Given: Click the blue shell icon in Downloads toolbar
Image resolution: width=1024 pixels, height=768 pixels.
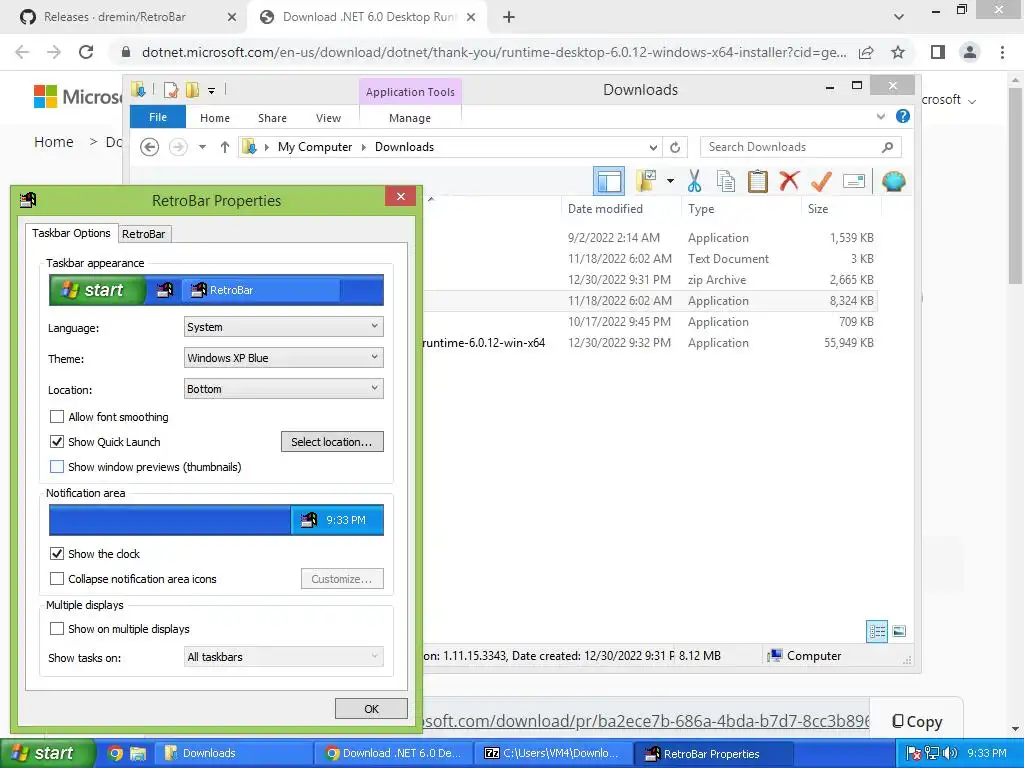Looking at the screenshot, I should pyautogui.click(x=893, y=181).
